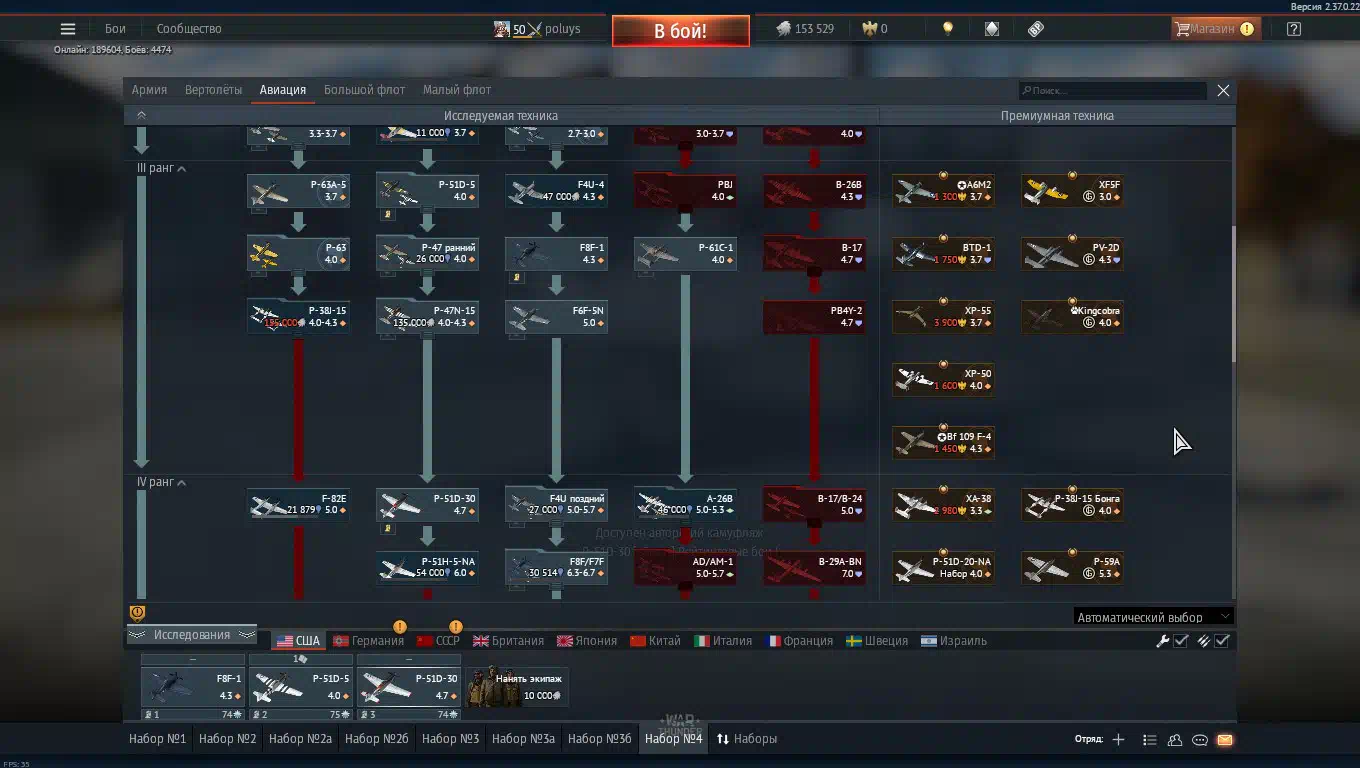
Task: Select the F4U-4 aircraft card
Action: point(556,191)
